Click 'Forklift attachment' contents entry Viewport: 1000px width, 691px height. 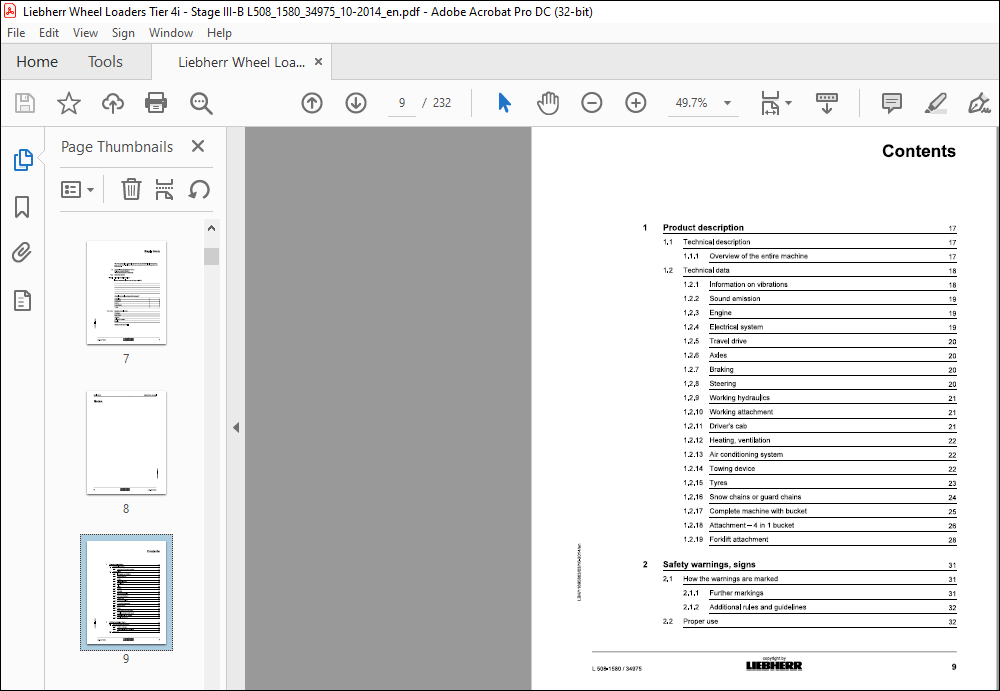(739, 540)
